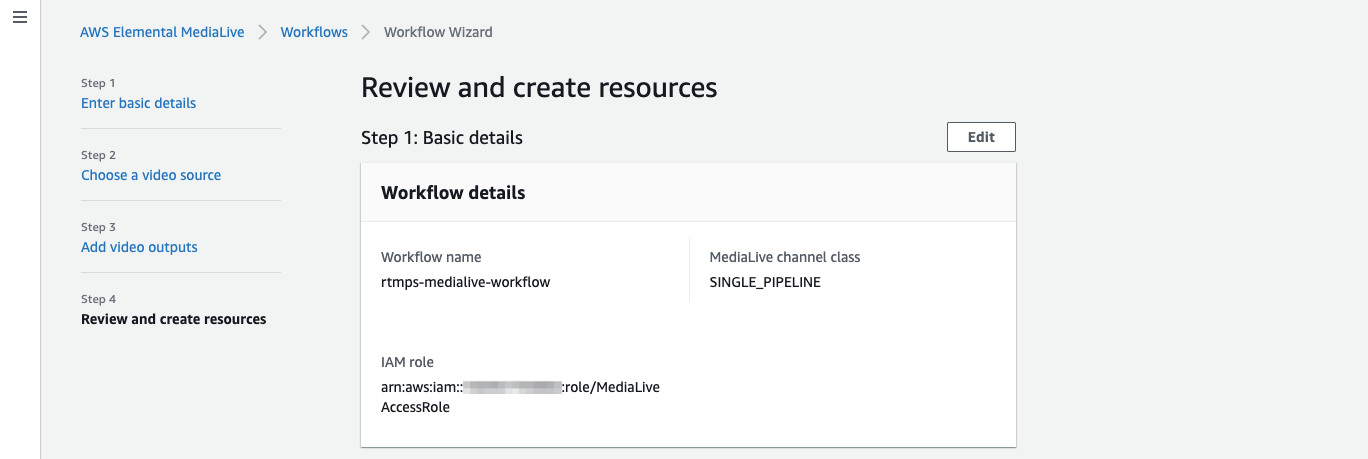This screenshot has height=459, width=1368.
Task: Click the MediaLive channel class label
Action: pos(785,257)
